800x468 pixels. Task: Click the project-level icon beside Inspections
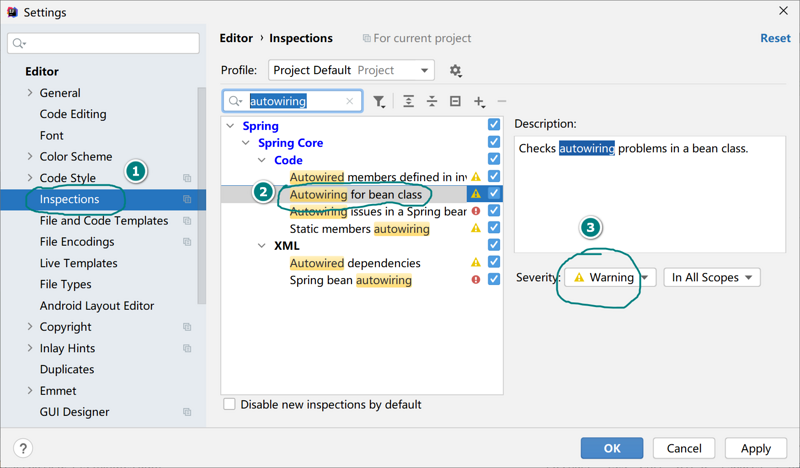(x=187, y=199)
